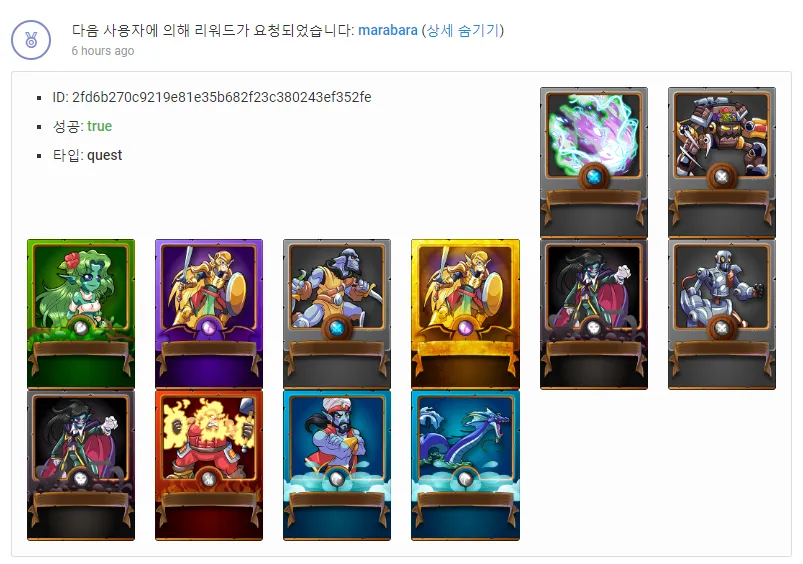This screenshot has height=564, width=803.
Task: Click the medal reward avatar icon
Action: tap(31, 40)
